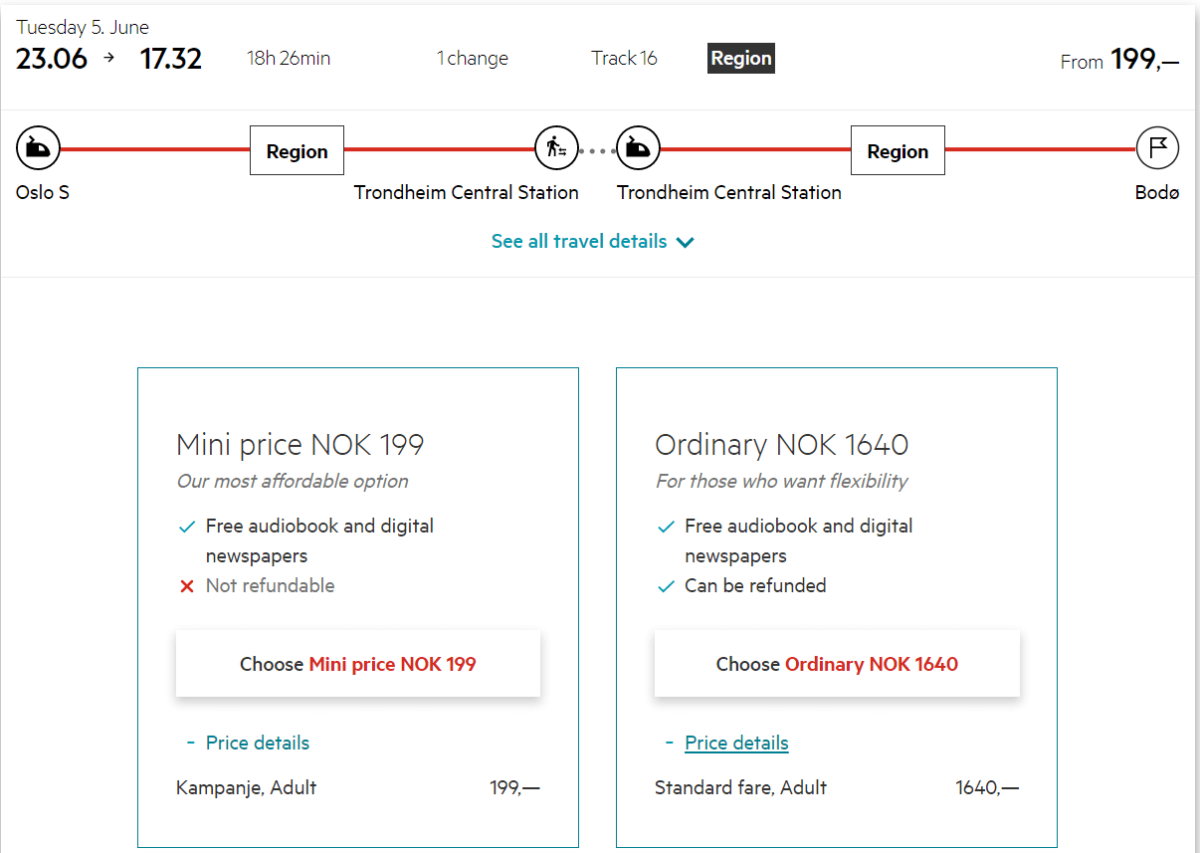
Task: Click the Region label on the leg to Bodø
Action: pos(897,151)
